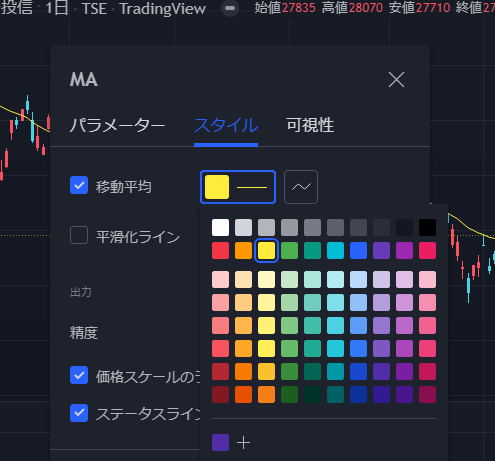Select the スタイル tab
This screenshot has height=461, width=495.
226,126
